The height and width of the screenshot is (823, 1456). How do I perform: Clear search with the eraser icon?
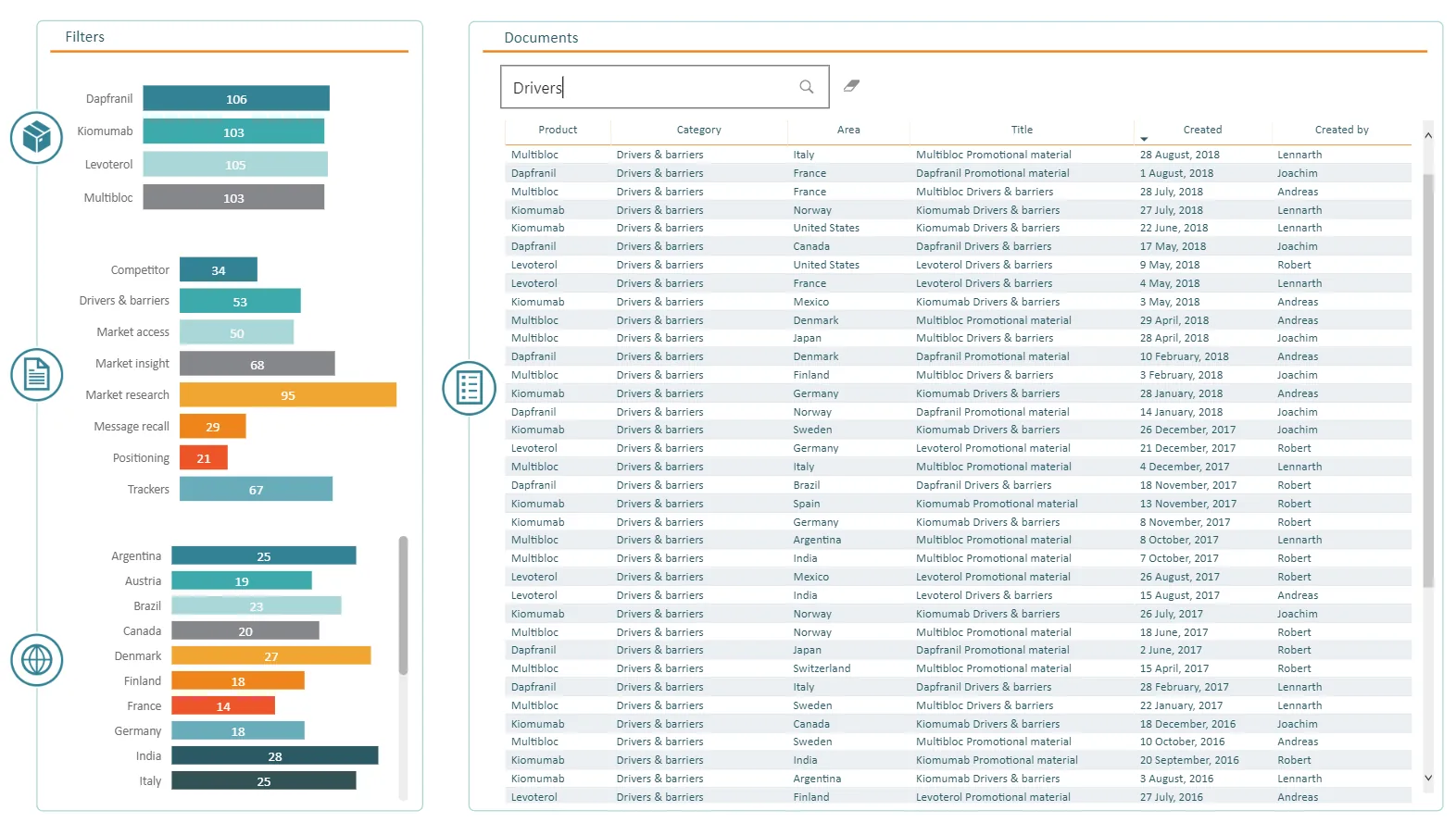click(851, 86)
